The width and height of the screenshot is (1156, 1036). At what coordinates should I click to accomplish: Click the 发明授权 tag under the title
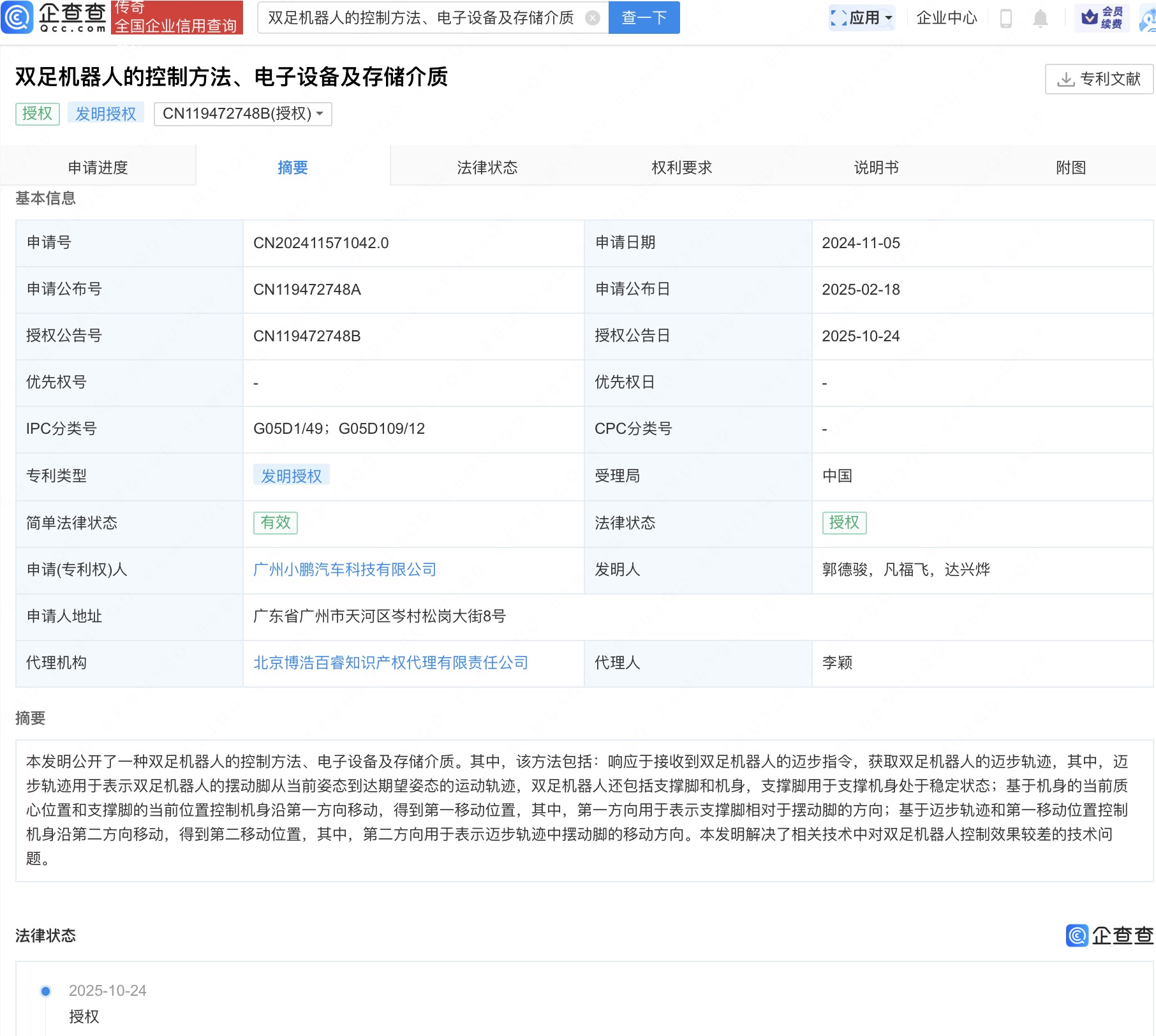[106, 114]
